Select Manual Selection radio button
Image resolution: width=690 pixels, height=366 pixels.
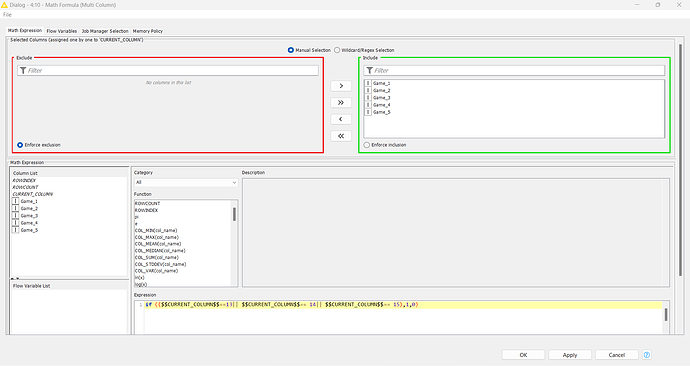[x=290, y=50]
